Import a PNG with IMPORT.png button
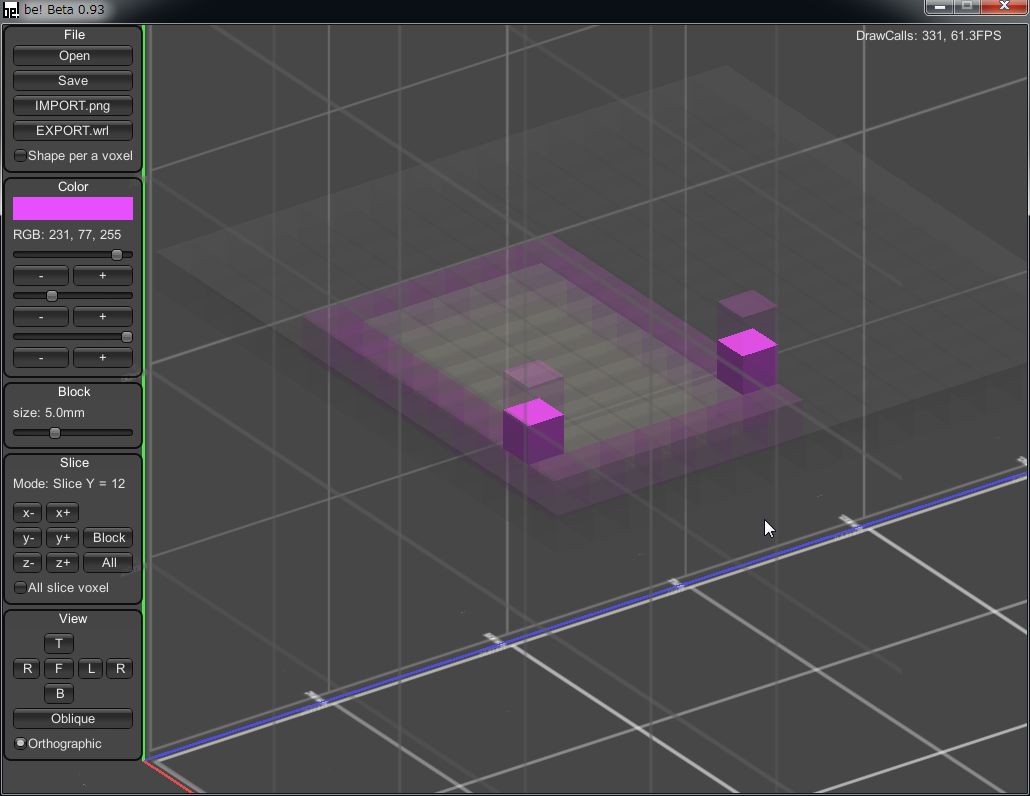1030x796 pixels. [73, 106]
